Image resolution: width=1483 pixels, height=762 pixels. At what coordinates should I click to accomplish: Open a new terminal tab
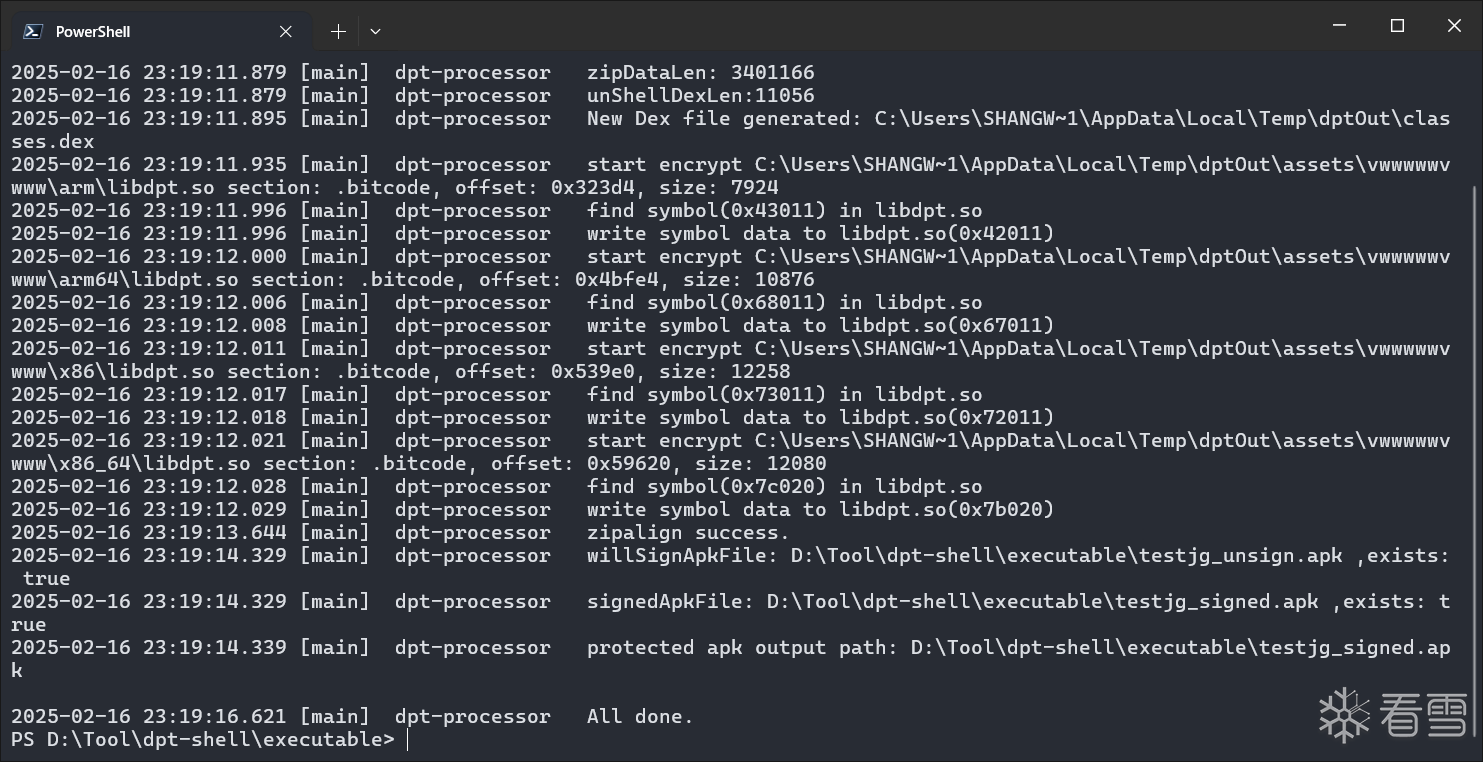338,32
